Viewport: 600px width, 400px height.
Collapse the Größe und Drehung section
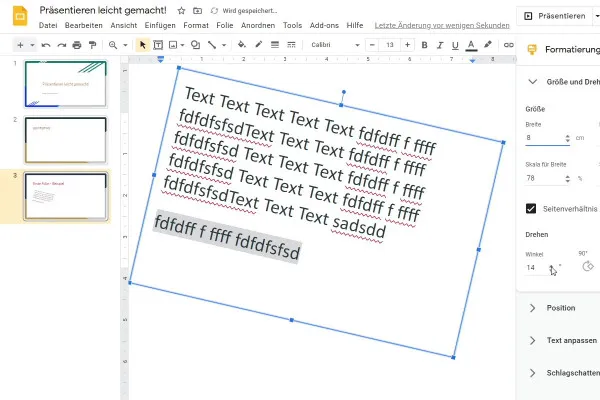click(533, 82)
